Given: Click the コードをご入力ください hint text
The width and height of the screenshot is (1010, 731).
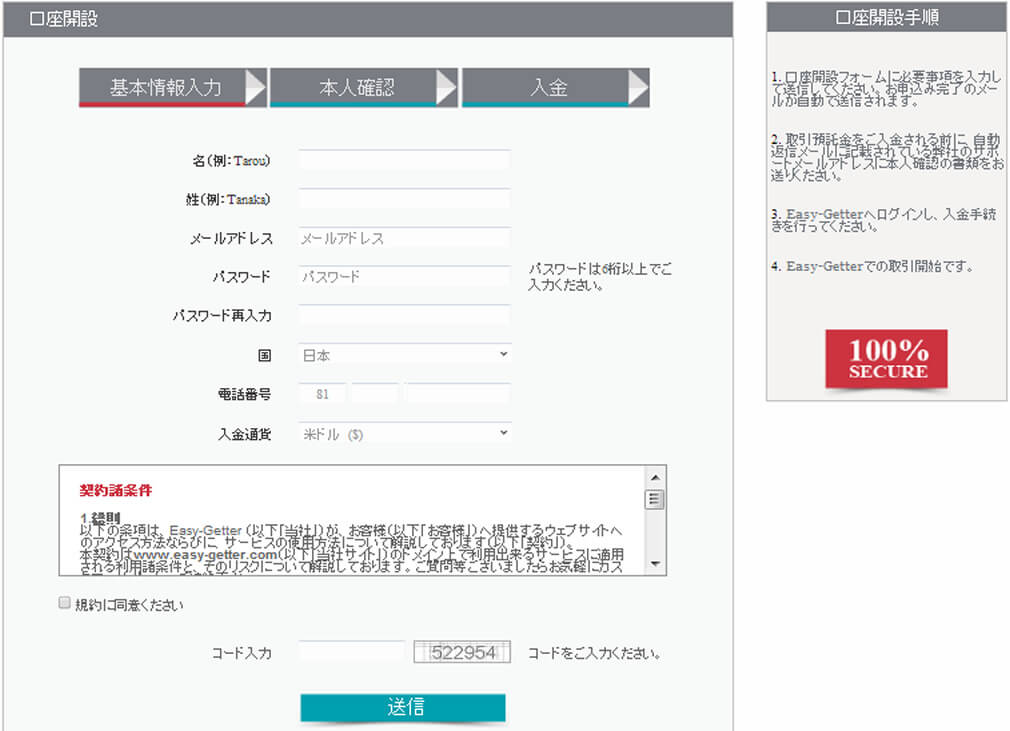Looking at the screenshot, I should click(594, 653).
